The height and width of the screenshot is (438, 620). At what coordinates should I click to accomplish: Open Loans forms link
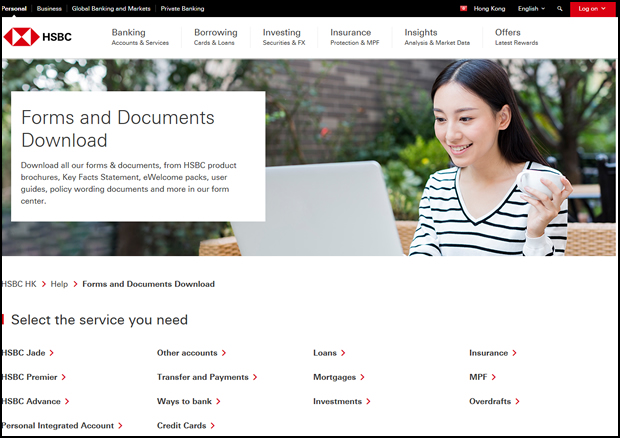(x=325, y=353)
